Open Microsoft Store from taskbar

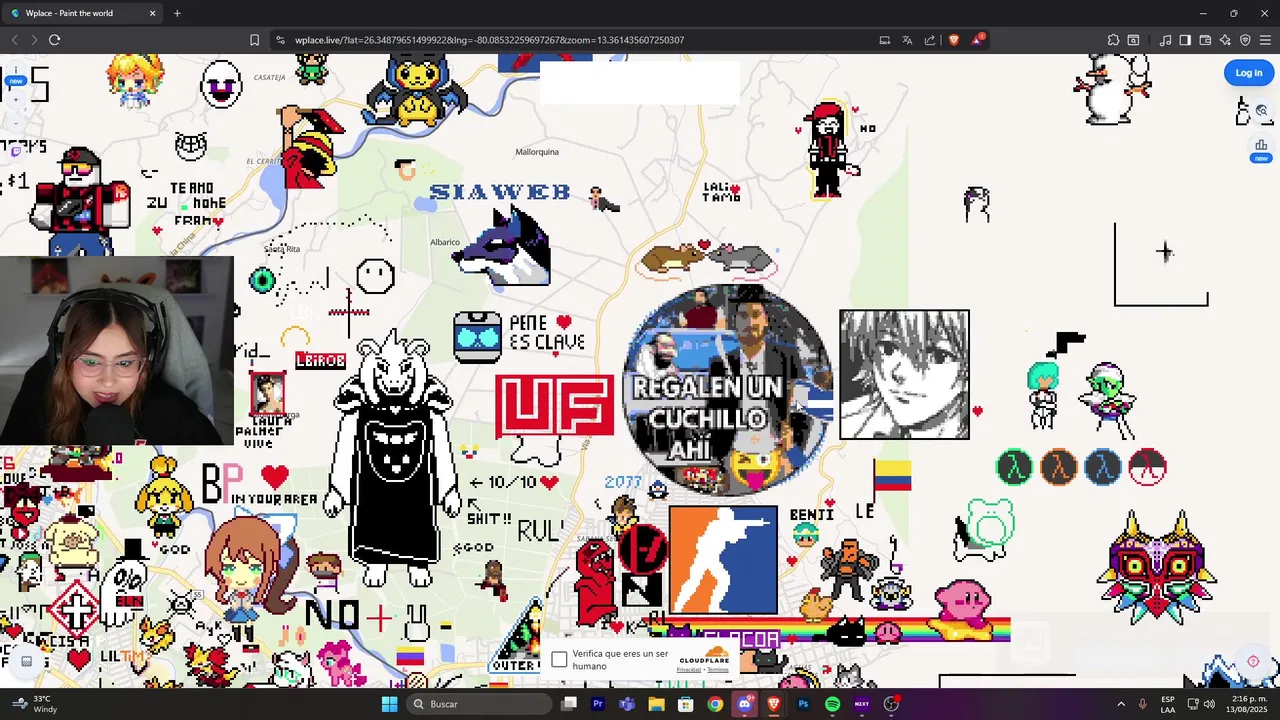[685, 704]
